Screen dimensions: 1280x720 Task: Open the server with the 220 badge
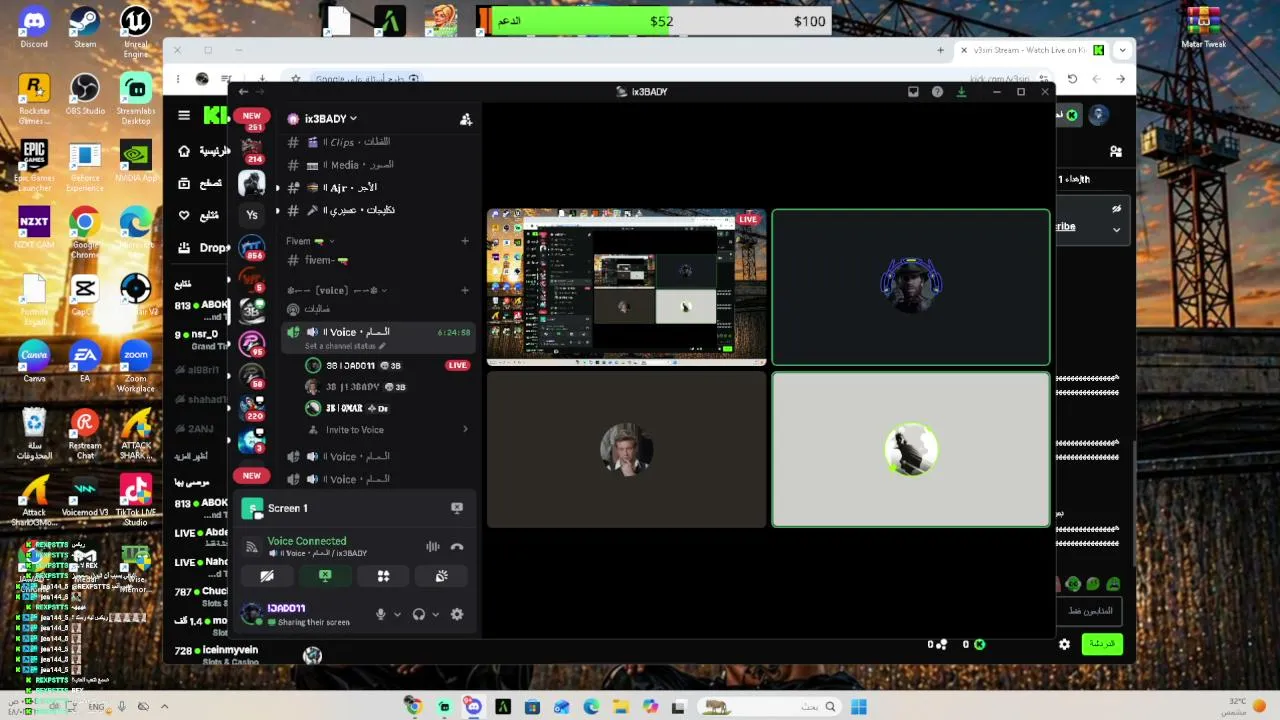[252, 408]
